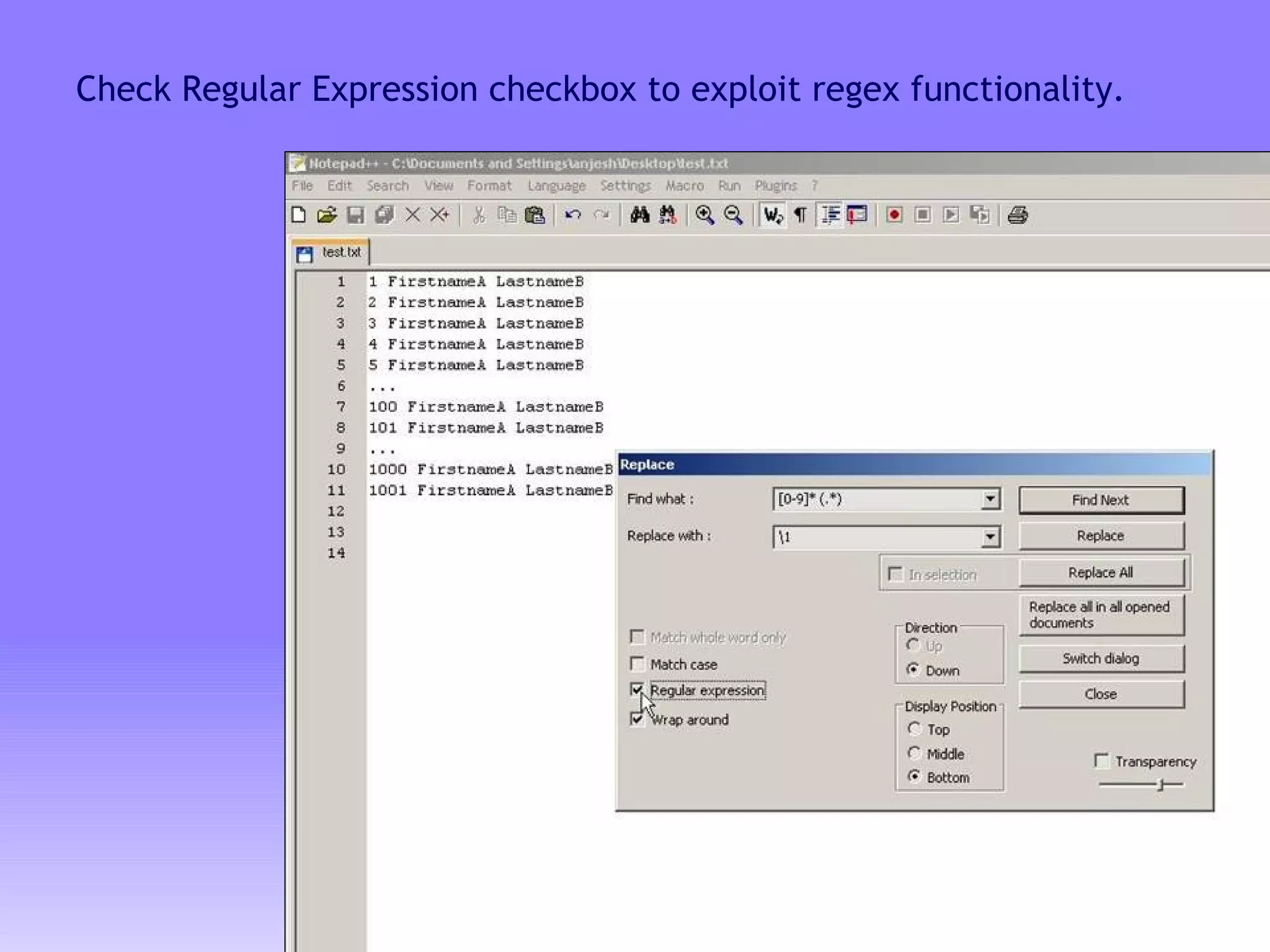Click the Replace All button
The height and width of the screenshot is (952, 1270).
tap(1101, 572)
